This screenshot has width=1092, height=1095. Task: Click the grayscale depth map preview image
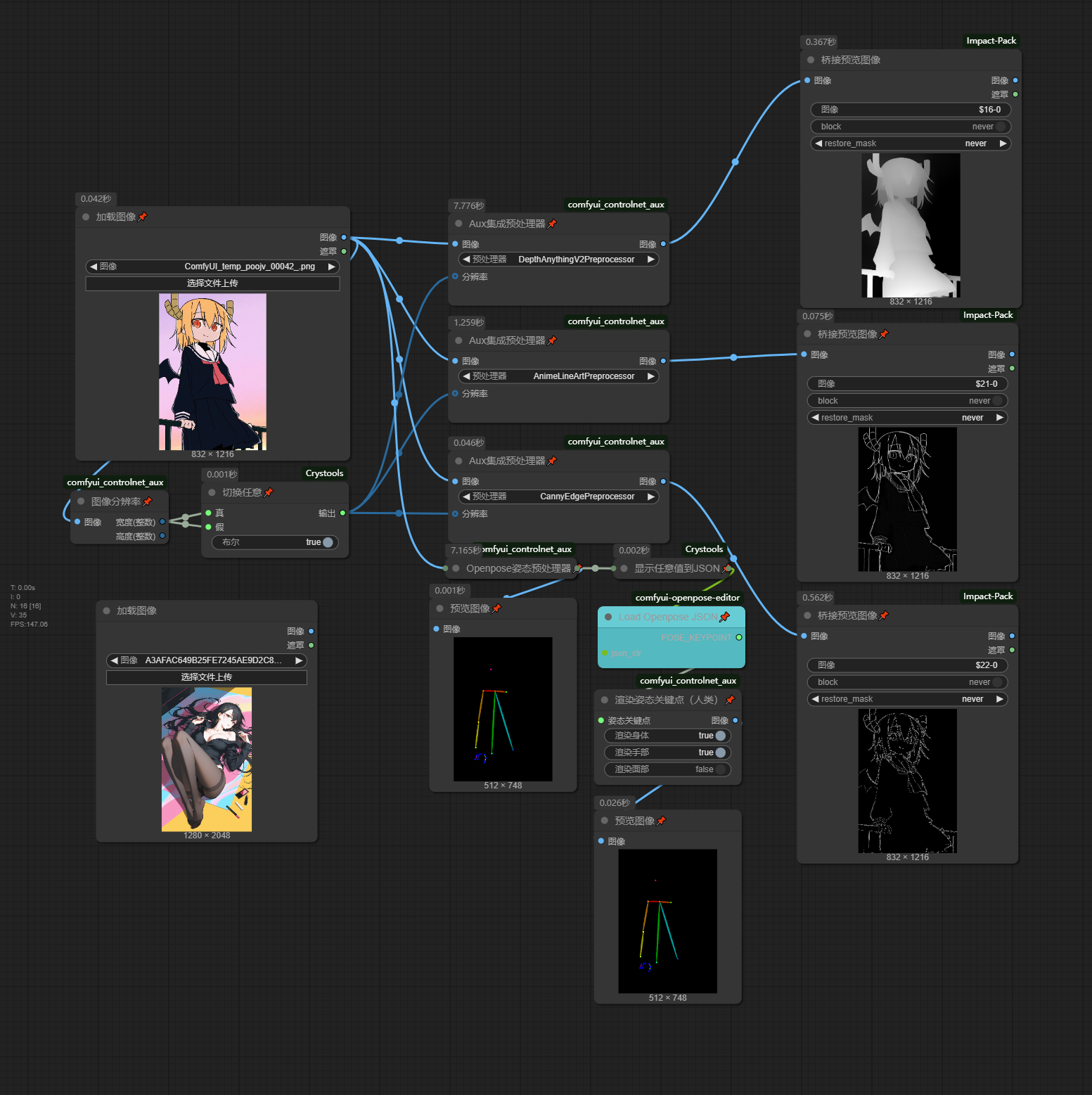(911, 225)
